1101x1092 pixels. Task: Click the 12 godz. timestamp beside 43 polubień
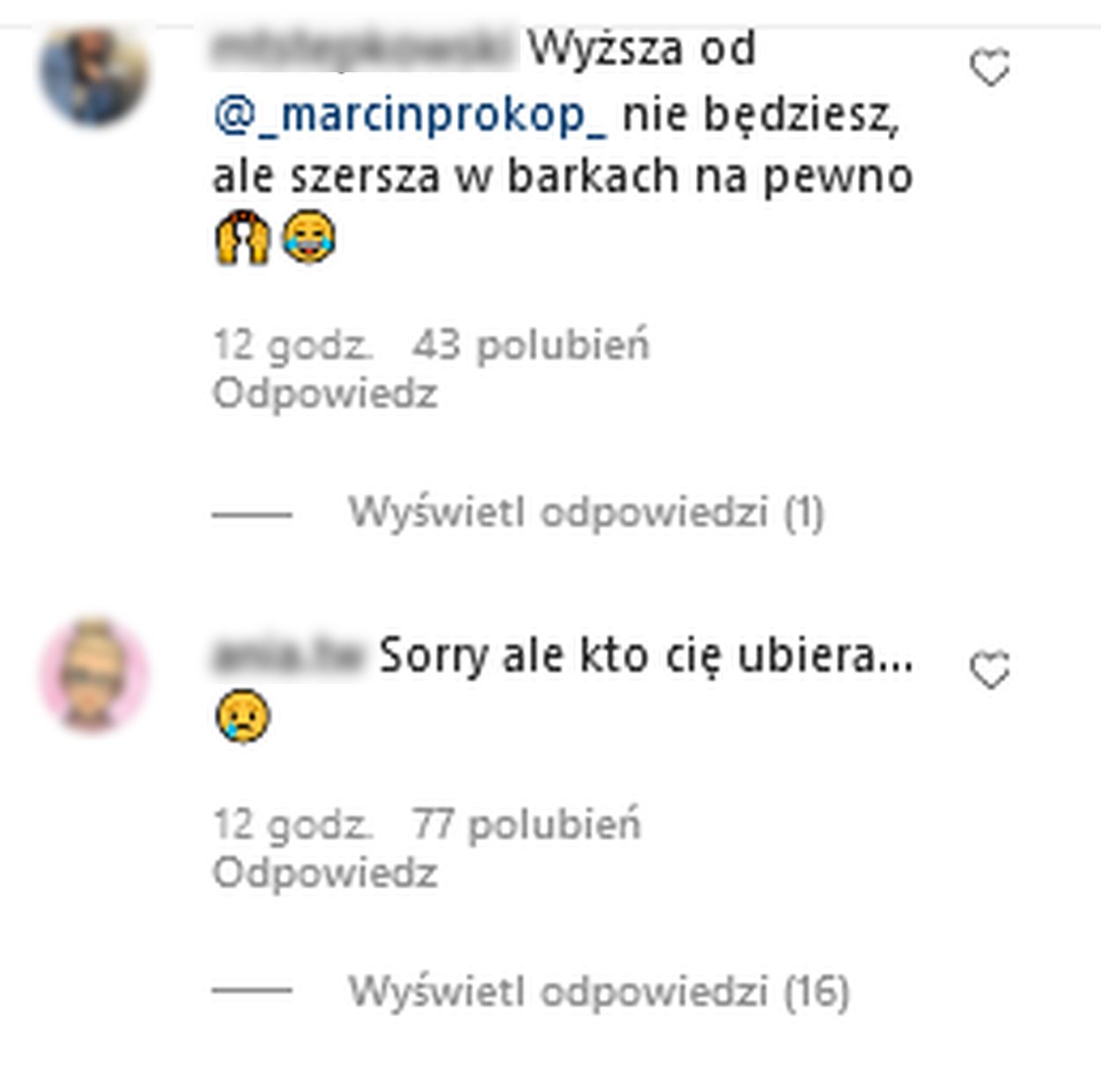[293, 344]
